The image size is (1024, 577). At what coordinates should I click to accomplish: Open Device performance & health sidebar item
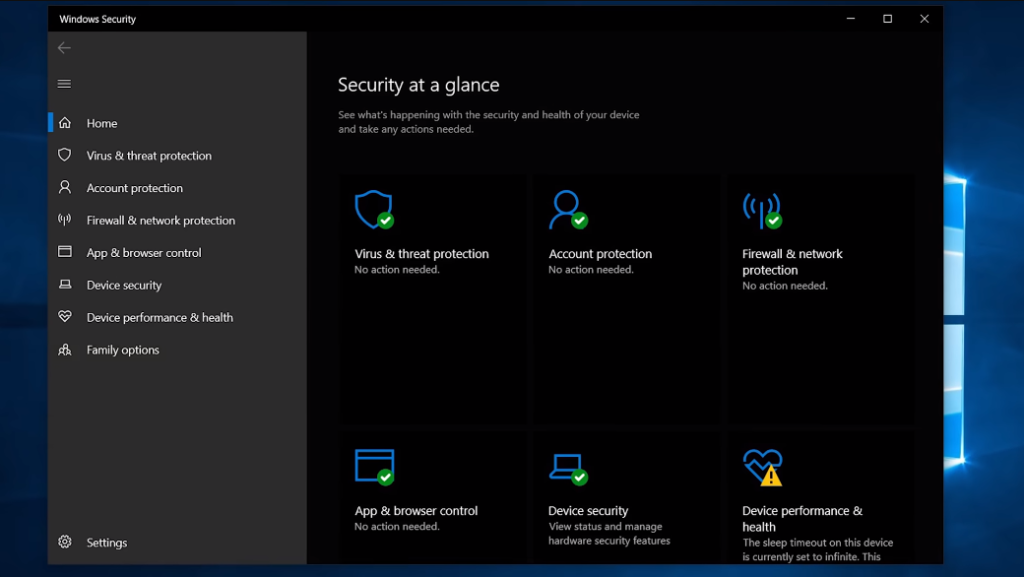coord(177,317)
